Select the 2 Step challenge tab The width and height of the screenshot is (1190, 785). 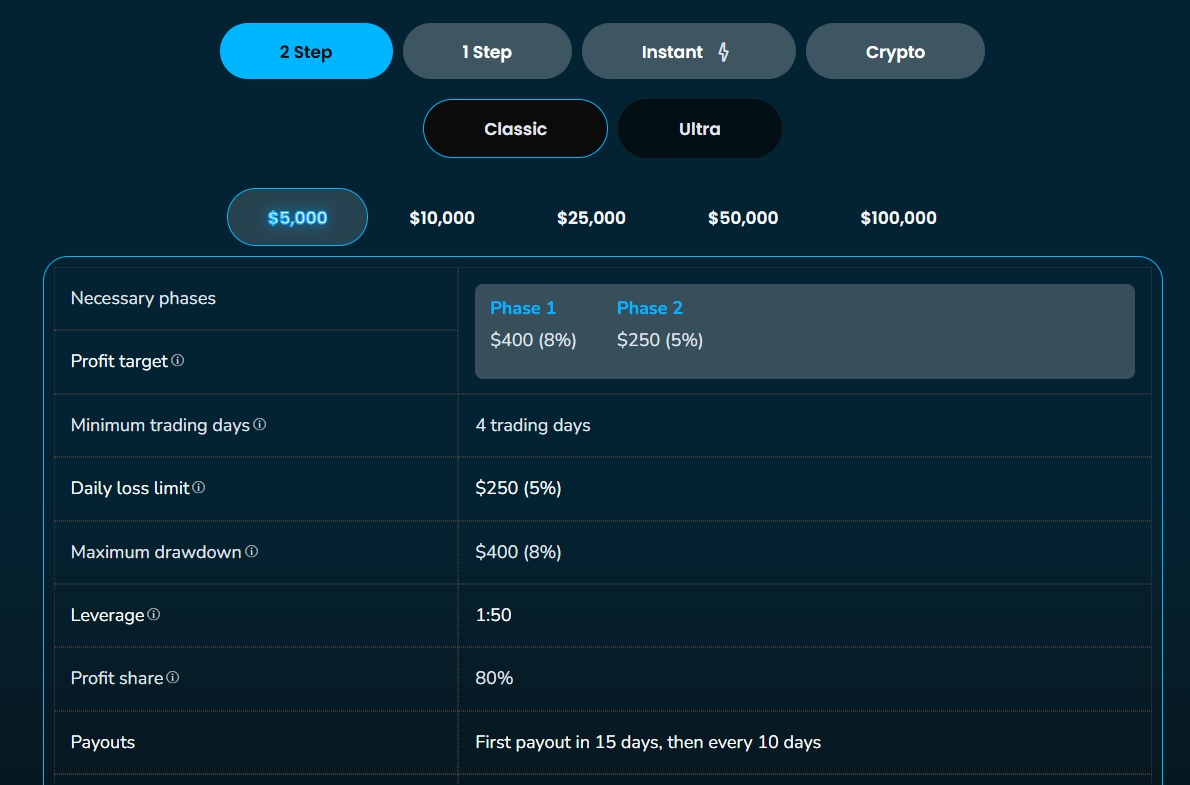(x=307, y=52)
